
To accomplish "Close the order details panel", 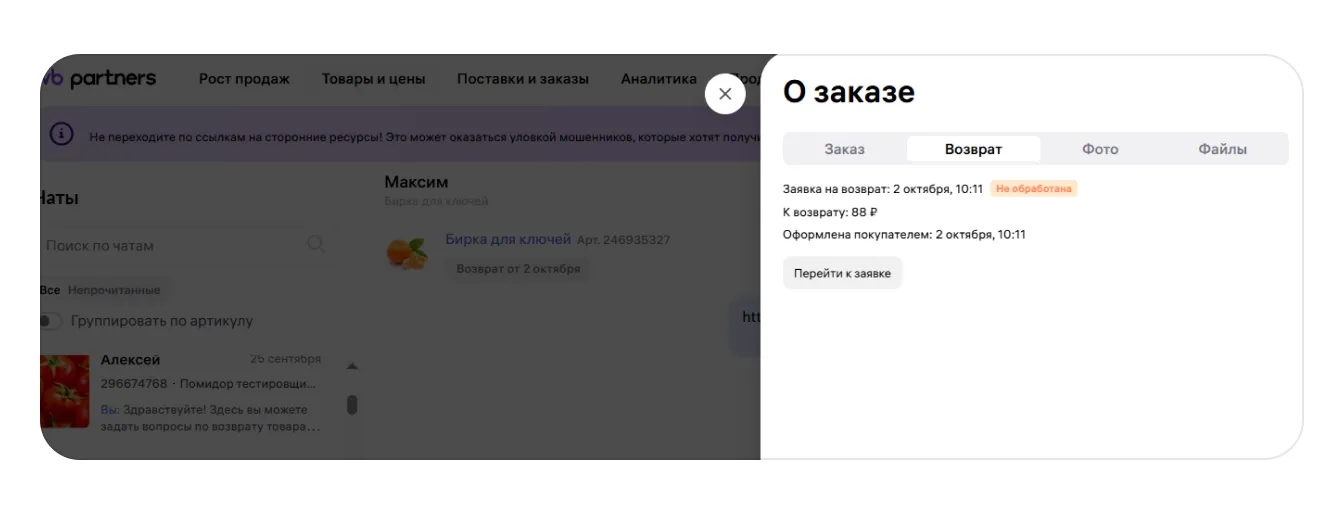I will coord(725,94).
